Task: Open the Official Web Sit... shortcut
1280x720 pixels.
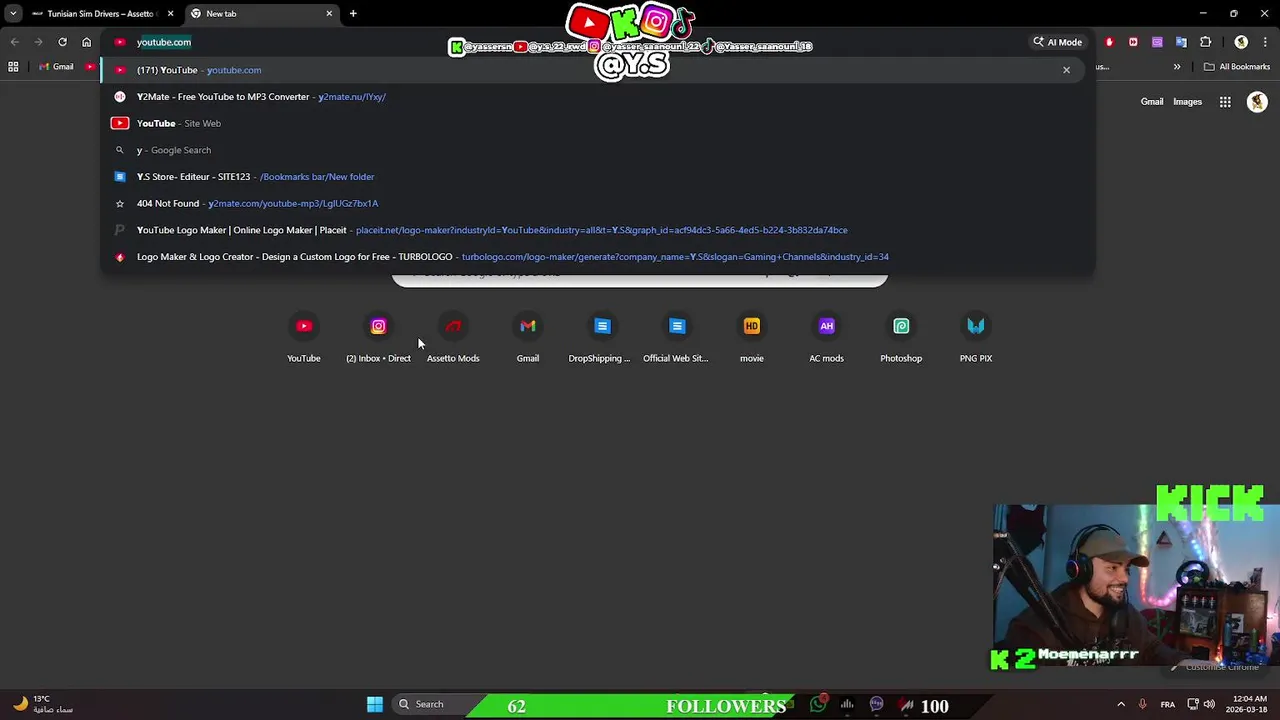Action: [x=677, y=338]
